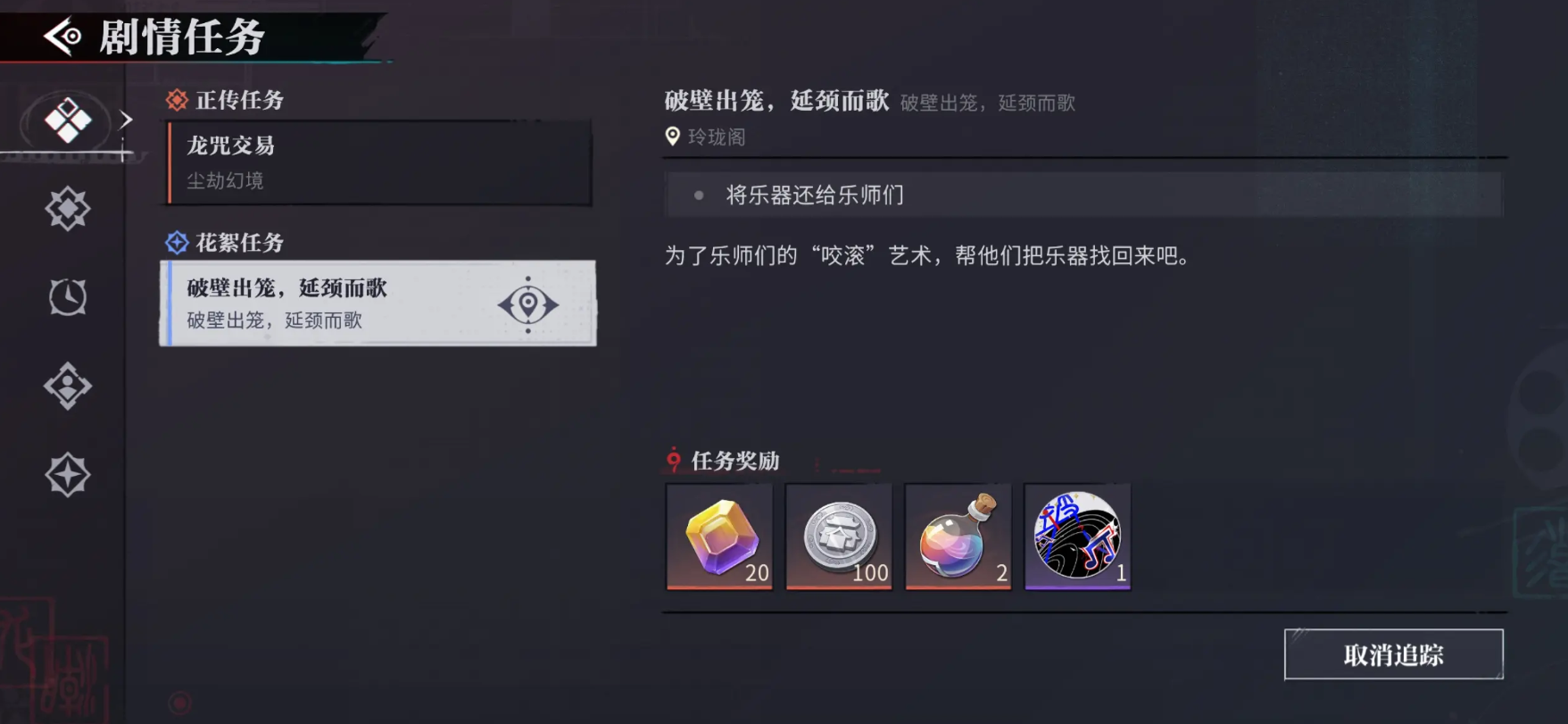1568x724 pixels.
Task: Click the 剧情任务 page title
Action: tap(182, 37)
